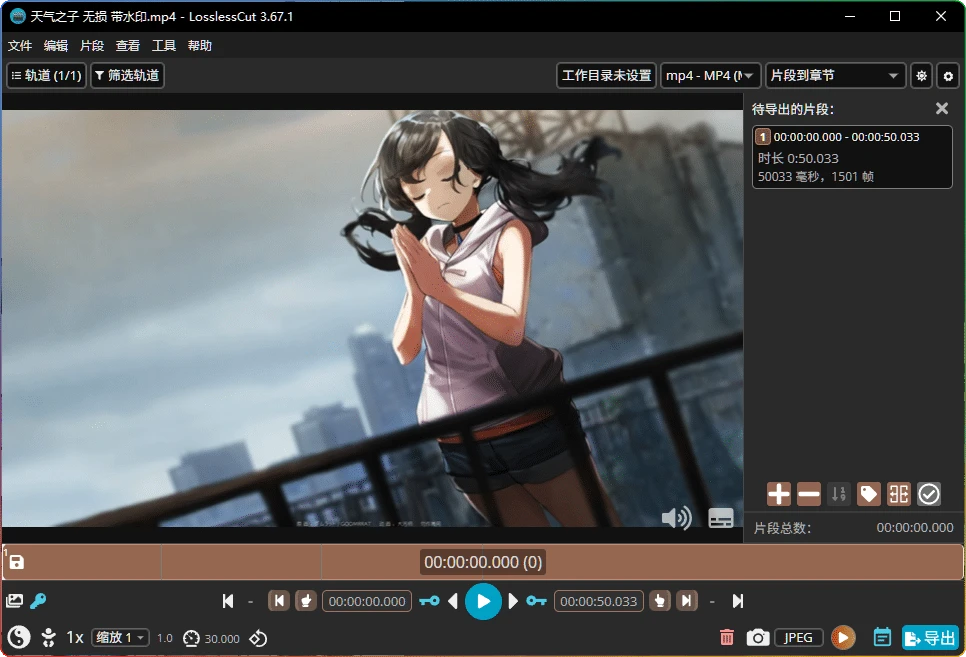Open the mp4 - MP4 output format dropdown
The width and height of the screenshot is (966, 657).
tap(709, 75)
